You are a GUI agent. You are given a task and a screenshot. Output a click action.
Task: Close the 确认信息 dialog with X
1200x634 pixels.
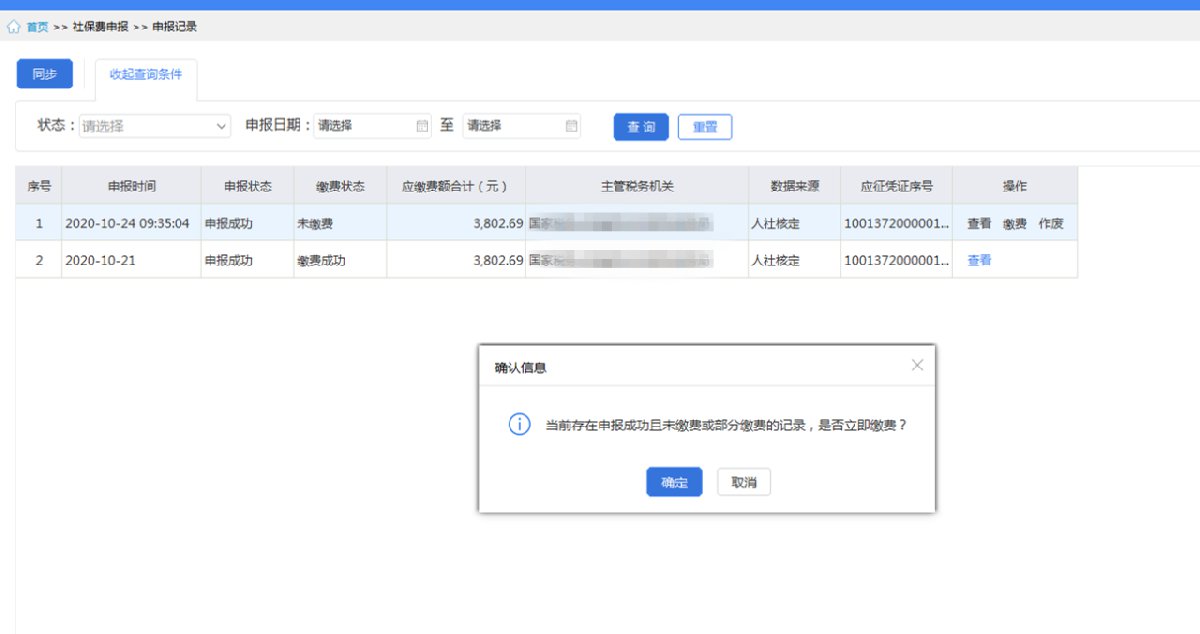pyautogui.click(x=917, y=365)
